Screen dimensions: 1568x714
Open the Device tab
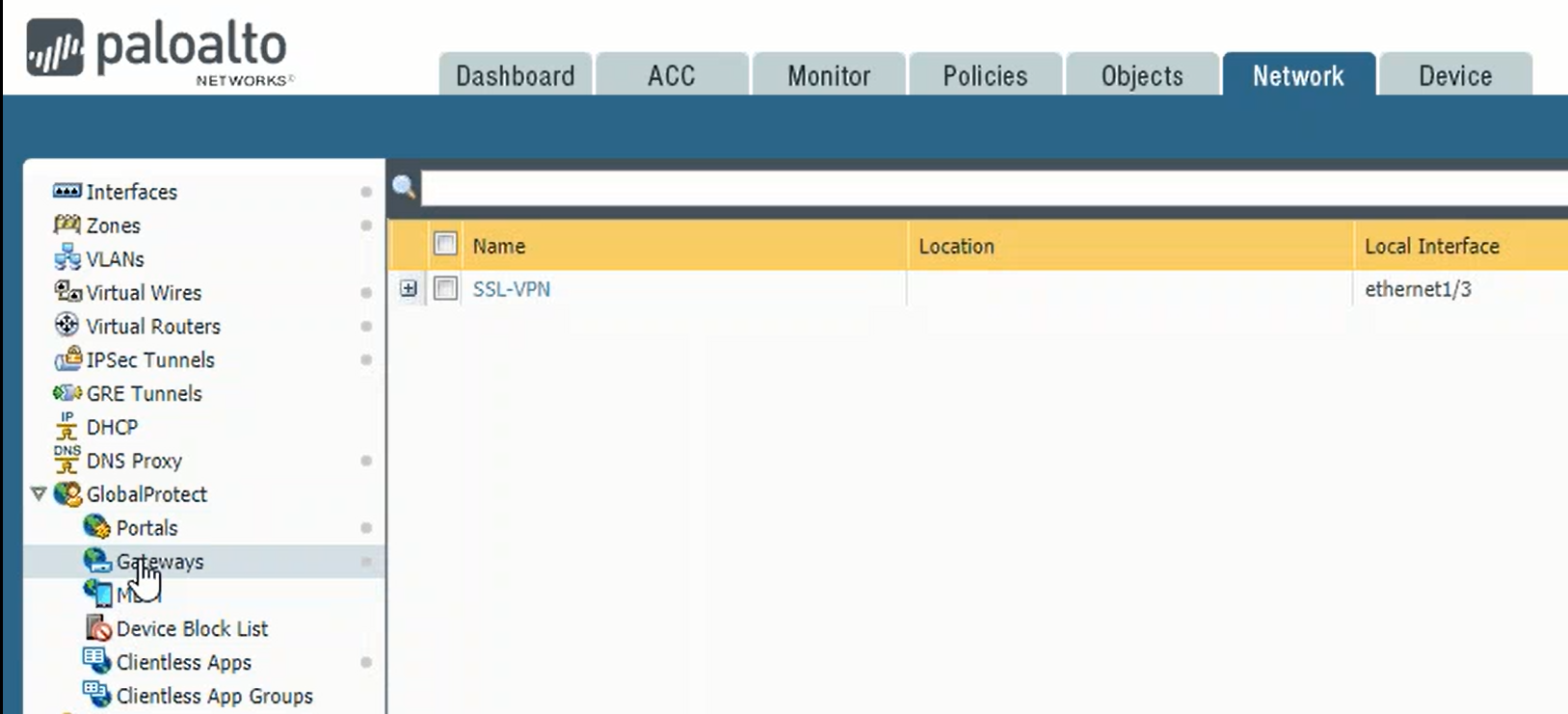click(x=1454, y=76)
